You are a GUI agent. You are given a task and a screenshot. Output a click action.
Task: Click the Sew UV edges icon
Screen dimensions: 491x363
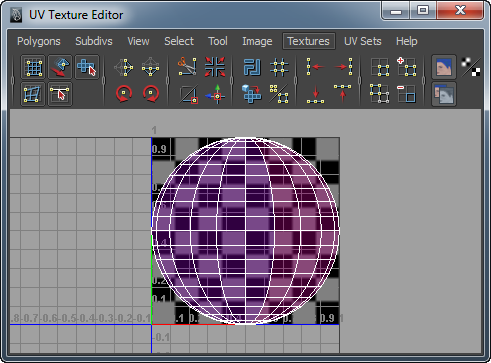(x=215, y=67)
